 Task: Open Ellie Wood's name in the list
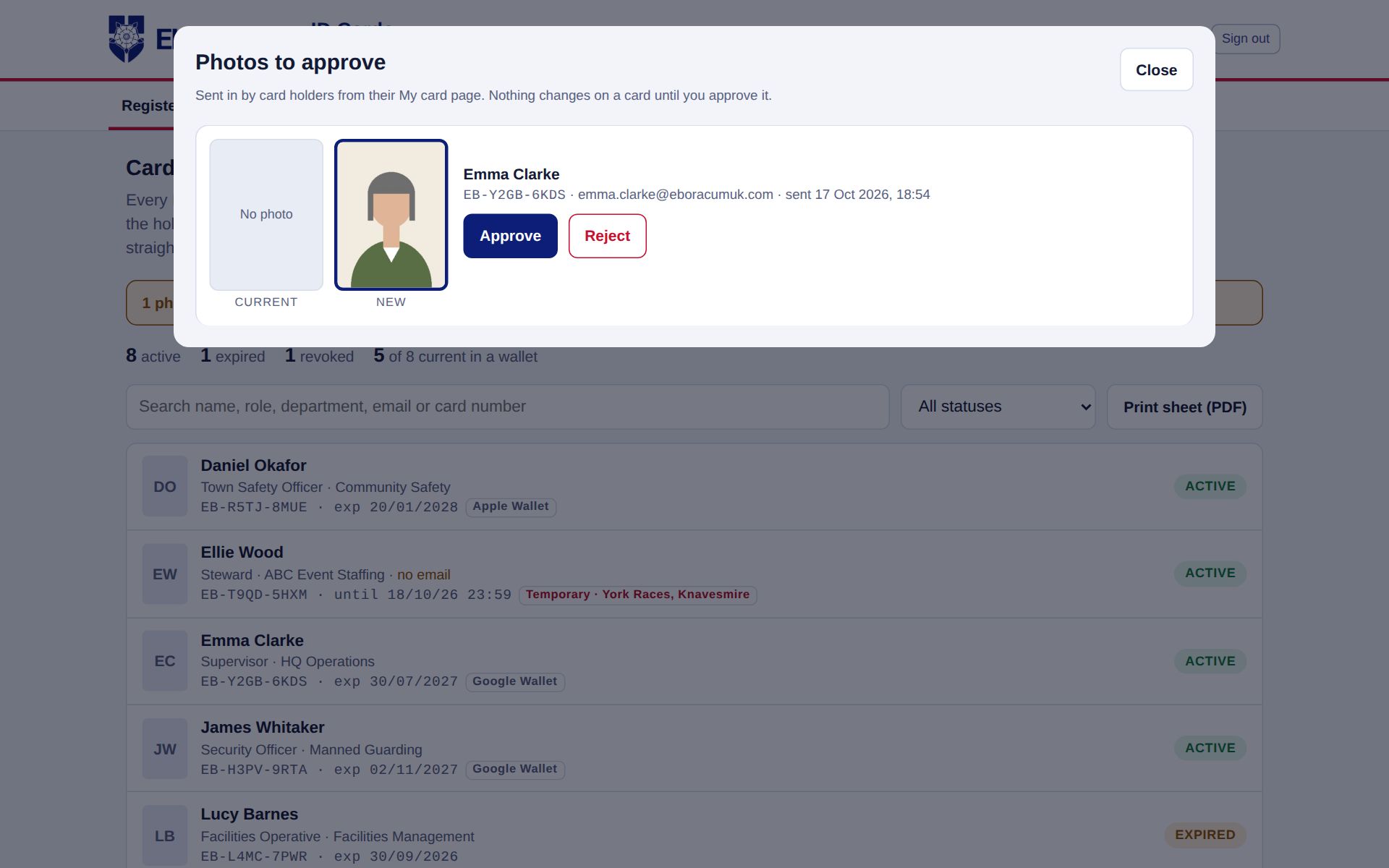tap(242, 552)
